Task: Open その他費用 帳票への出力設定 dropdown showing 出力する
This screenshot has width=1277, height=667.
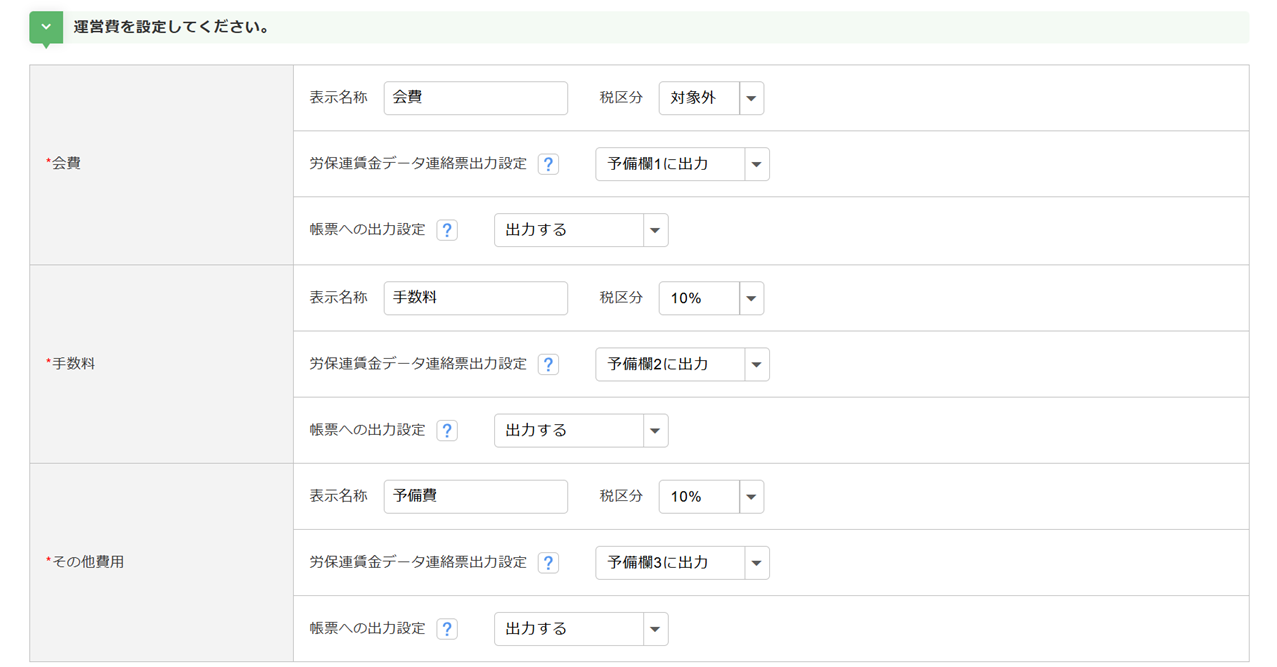Action: (x=581, y=629)
